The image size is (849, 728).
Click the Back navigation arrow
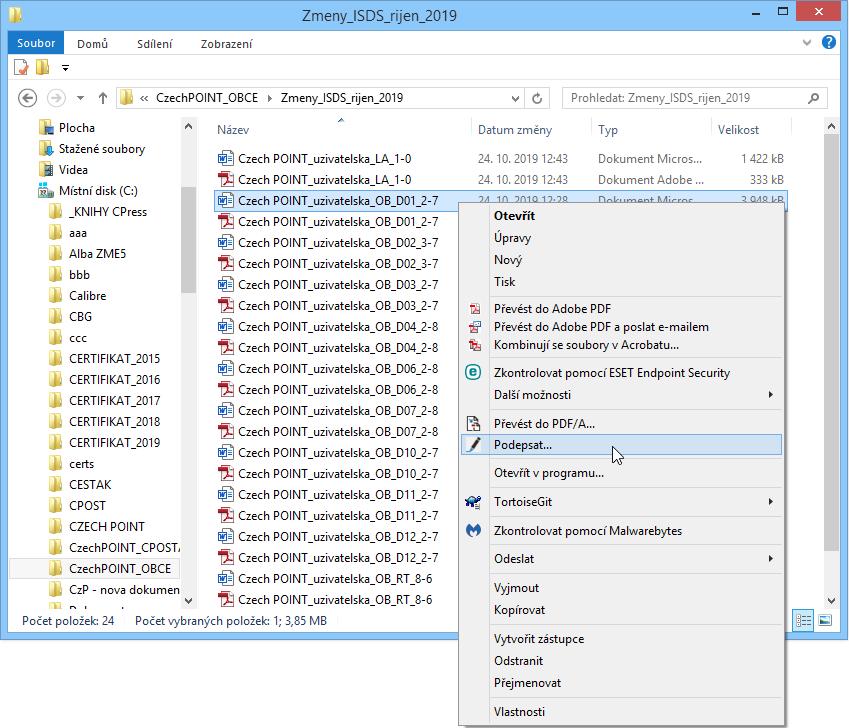point(28,98)
